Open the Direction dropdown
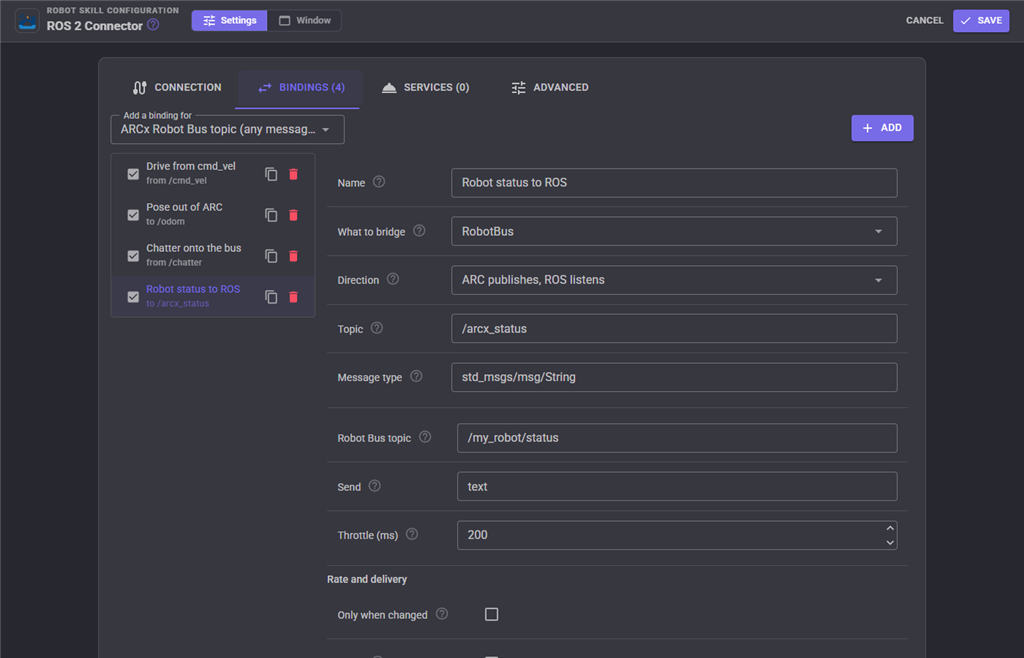This screenshot has height=658, width=1024. coord(674,280)
